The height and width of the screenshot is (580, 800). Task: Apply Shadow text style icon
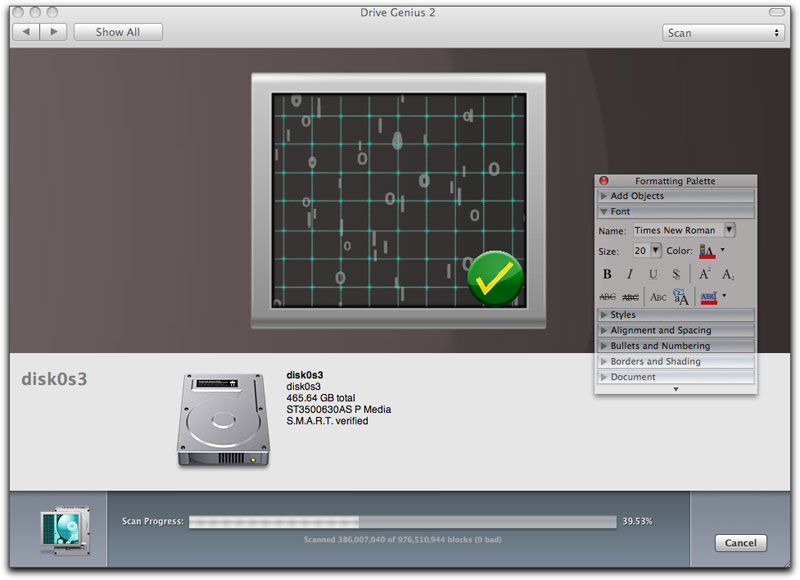(x=677, y=274)
